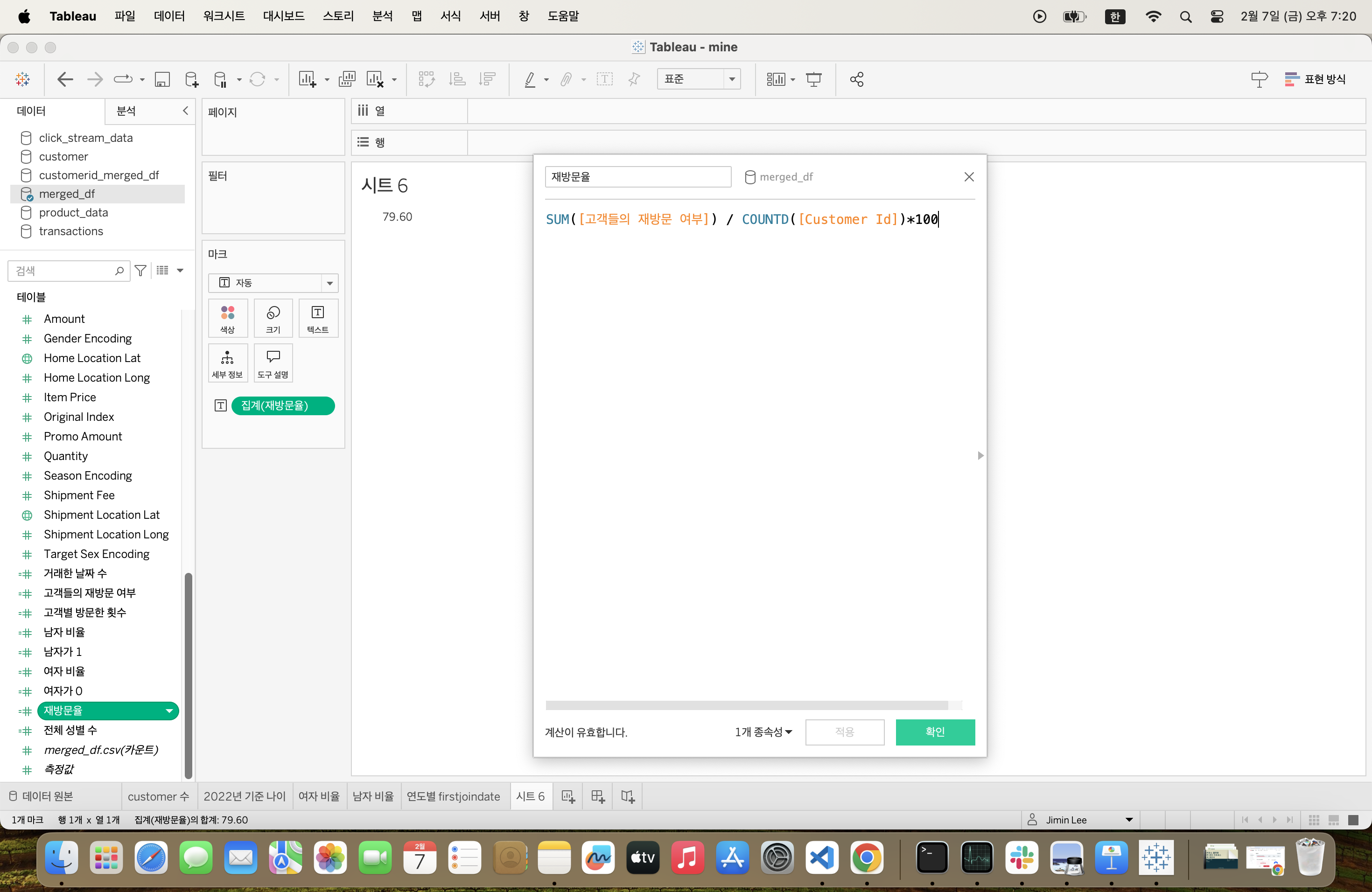
Task: Open Chrome from the dock
Action: tap(867, 857)
